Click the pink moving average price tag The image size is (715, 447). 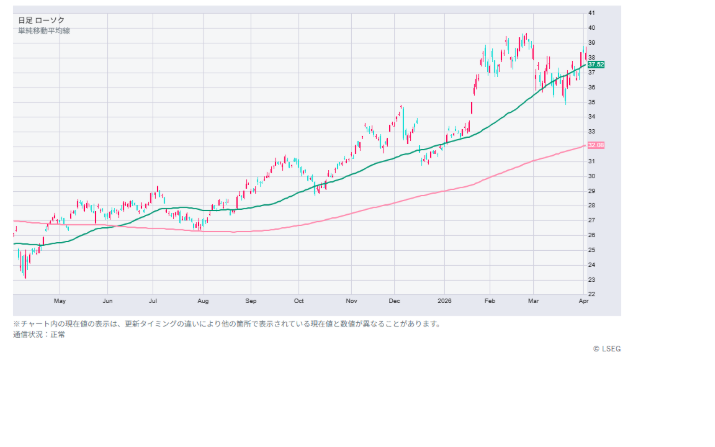[x=596, y=145]
